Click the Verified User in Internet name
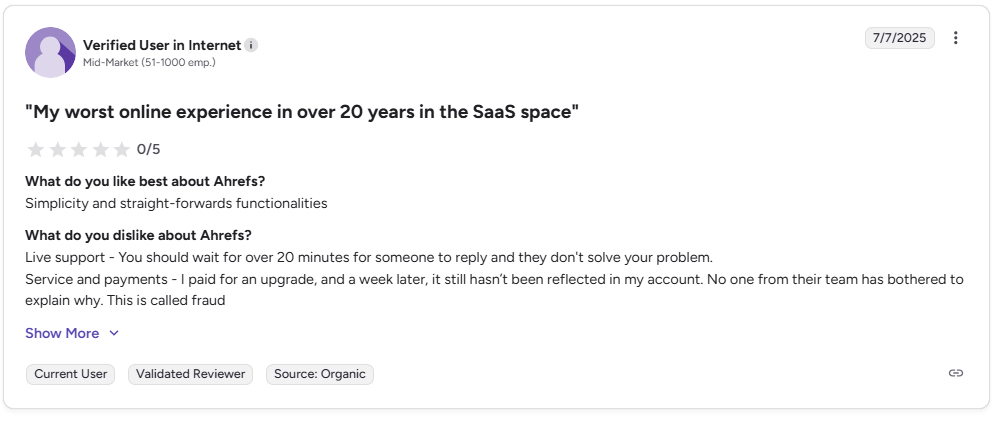The width and height of the screenshot is (1000, 424). pos(161,45)
